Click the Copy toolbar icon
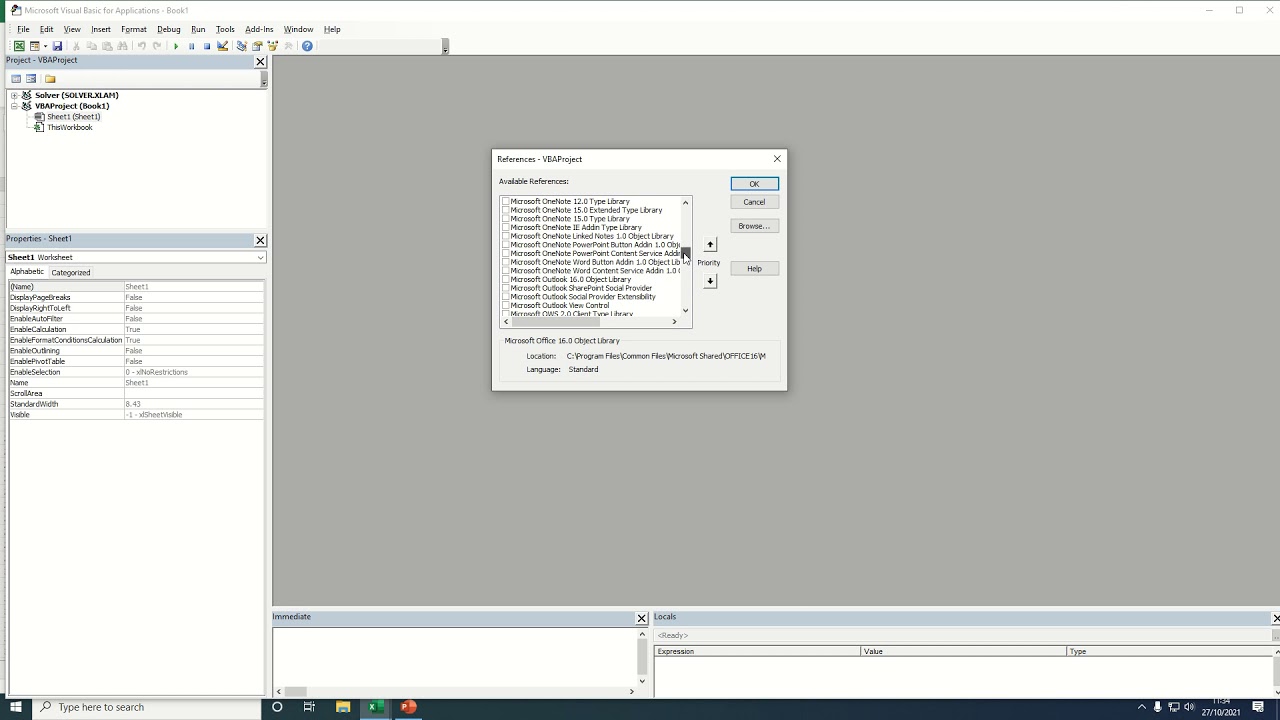This screenshot has width=1280, height=720. click(91, 46)
